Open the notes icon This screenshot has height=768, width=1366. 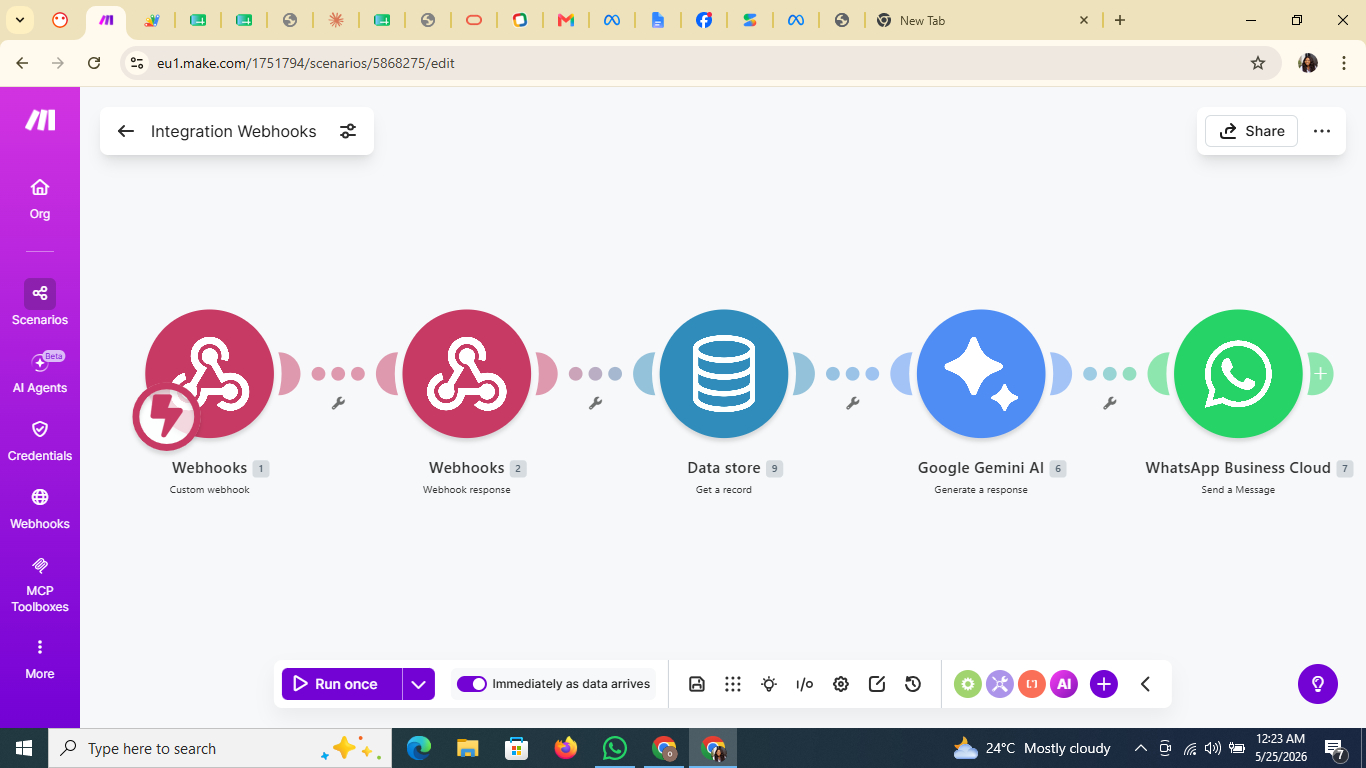(x=877, y=684)
